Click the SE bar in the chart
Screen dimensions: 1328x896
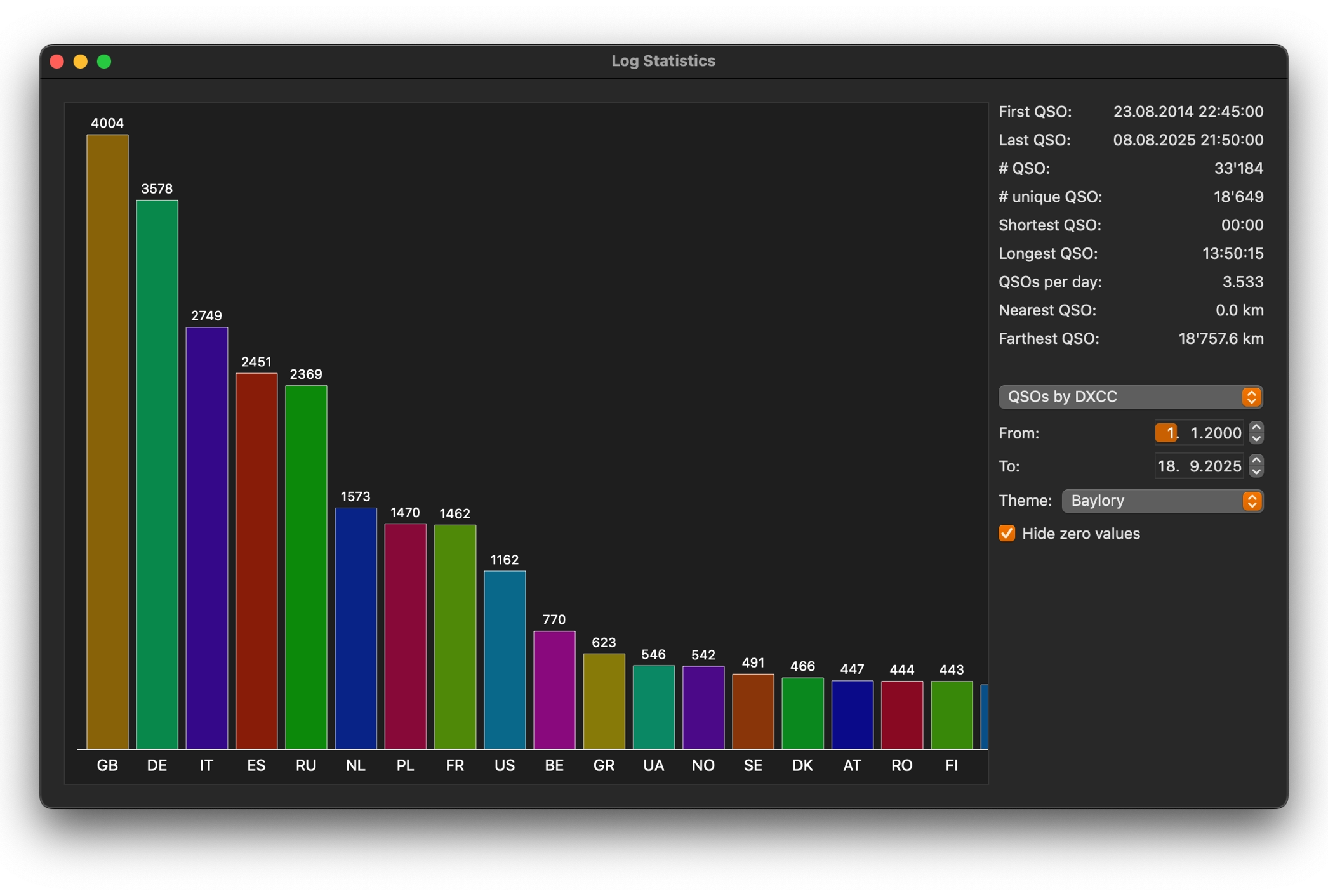(x=753, y=711)
